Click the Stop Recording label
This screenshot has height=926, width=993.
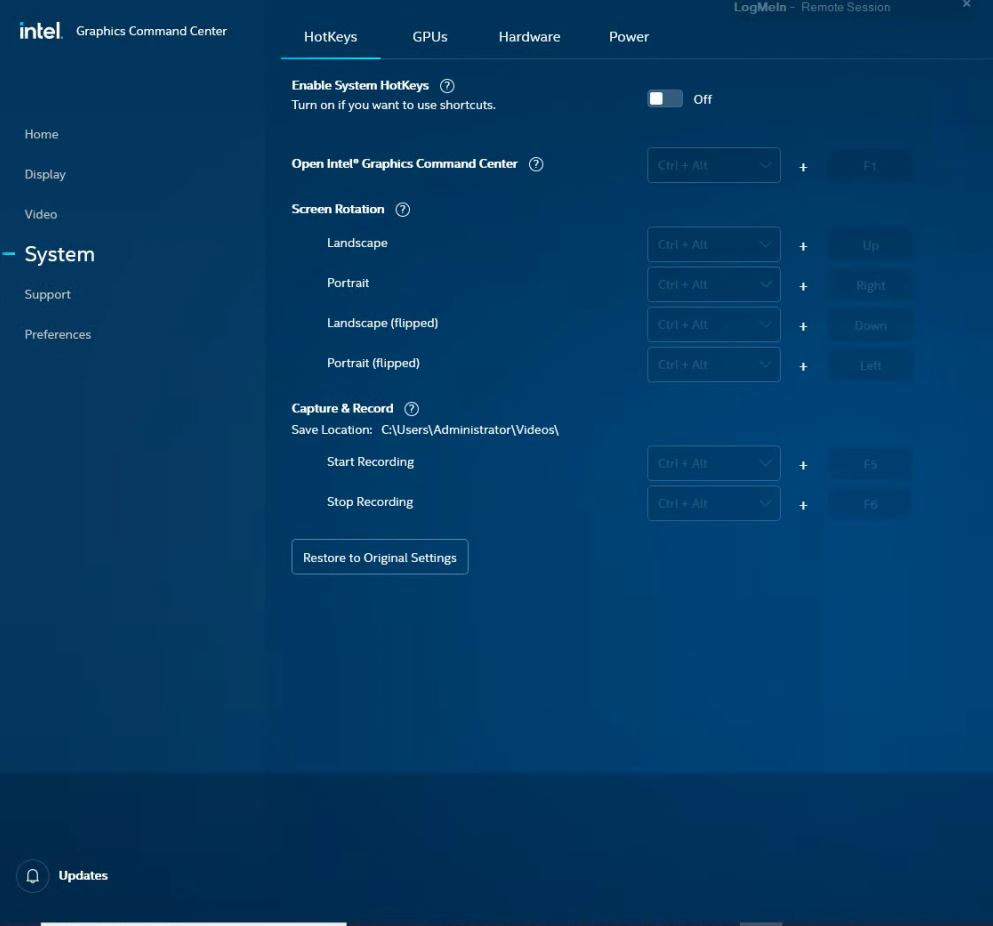370,502
